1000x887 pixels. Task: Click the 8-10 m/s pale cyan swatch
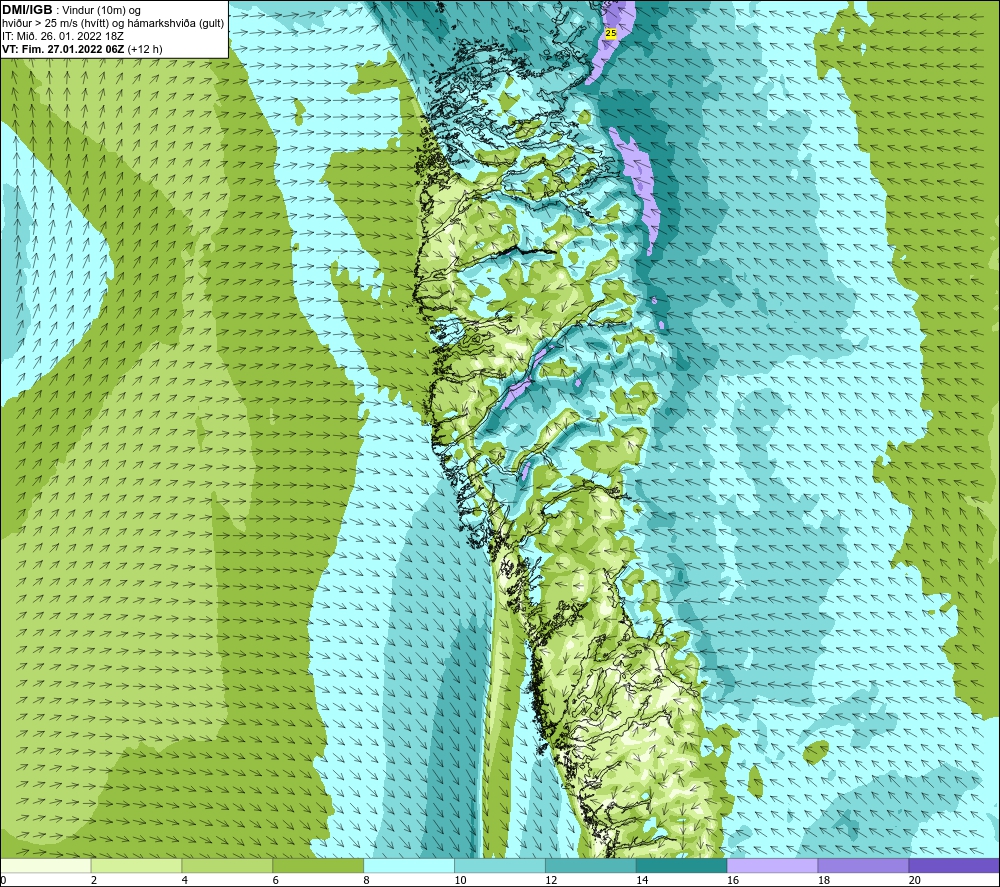coord(409,865)
